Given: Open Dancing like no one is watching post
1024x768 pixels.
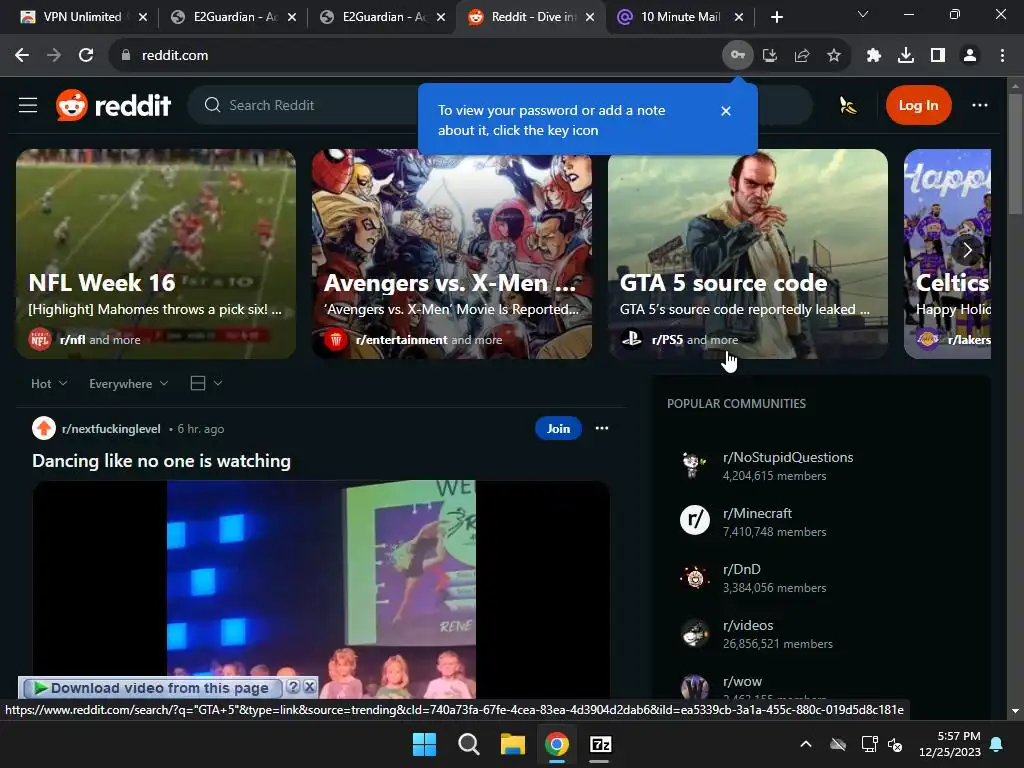Looking at the screenshot, I should pyautogui.click(x=161, y=461).
